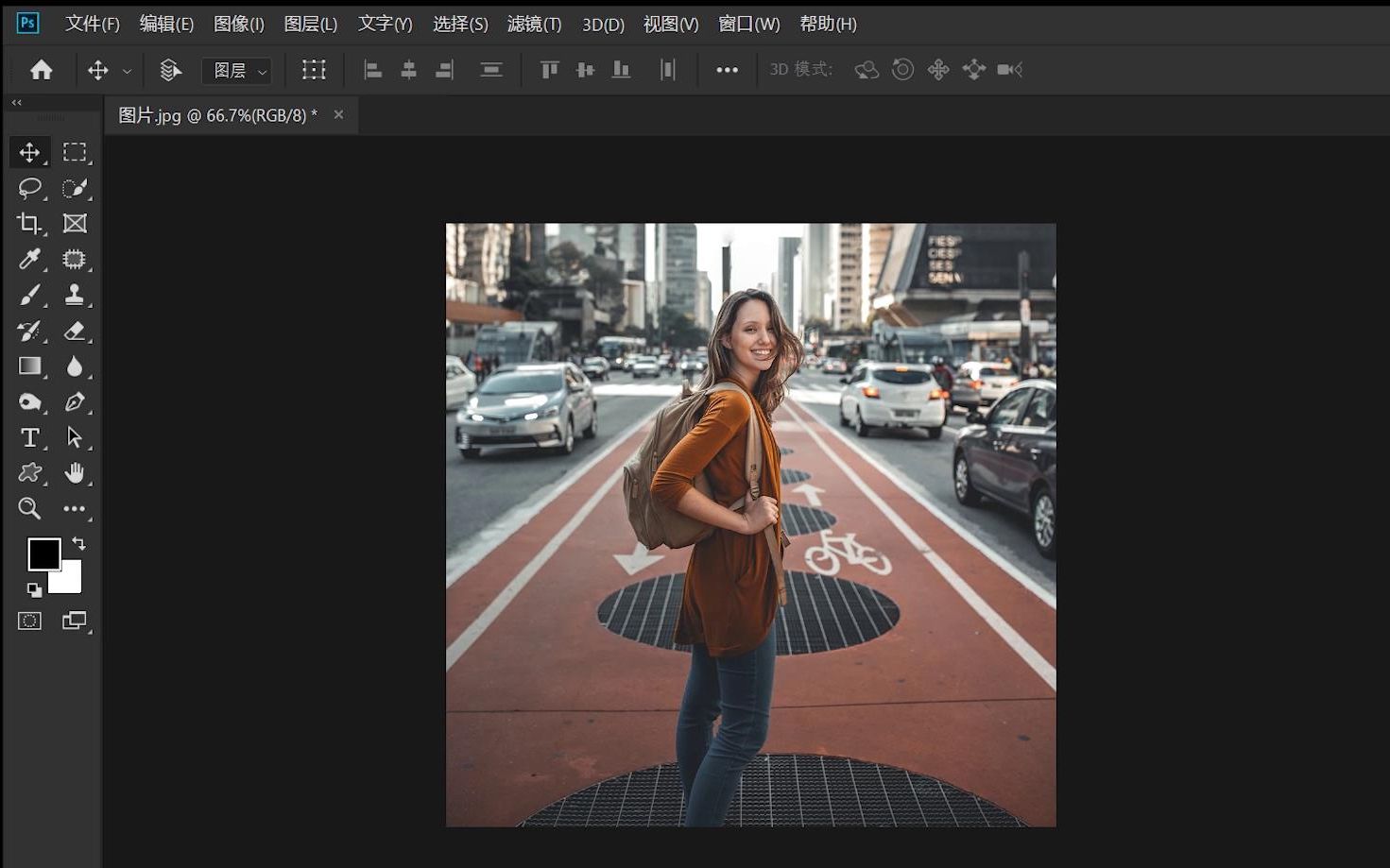This screenshot has height=868, width=1390.
Task: Expand the toolbar collapse double-arrow
Action: tap(16, 102)
